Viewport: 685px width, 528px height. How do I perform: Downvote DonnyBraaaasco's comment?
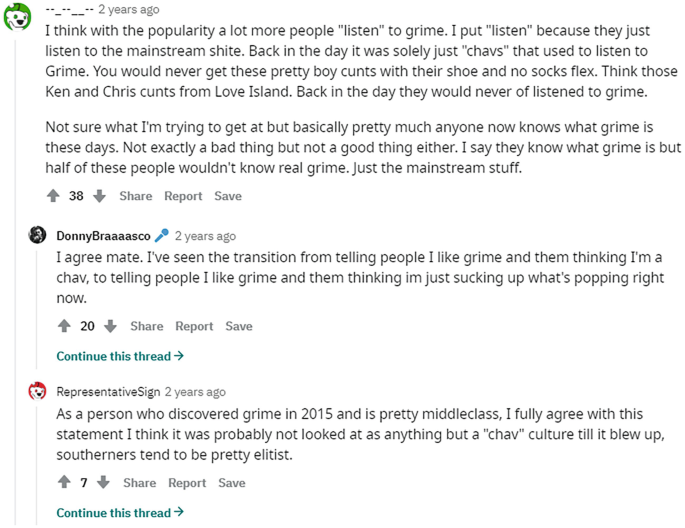(x=110, y=326)
